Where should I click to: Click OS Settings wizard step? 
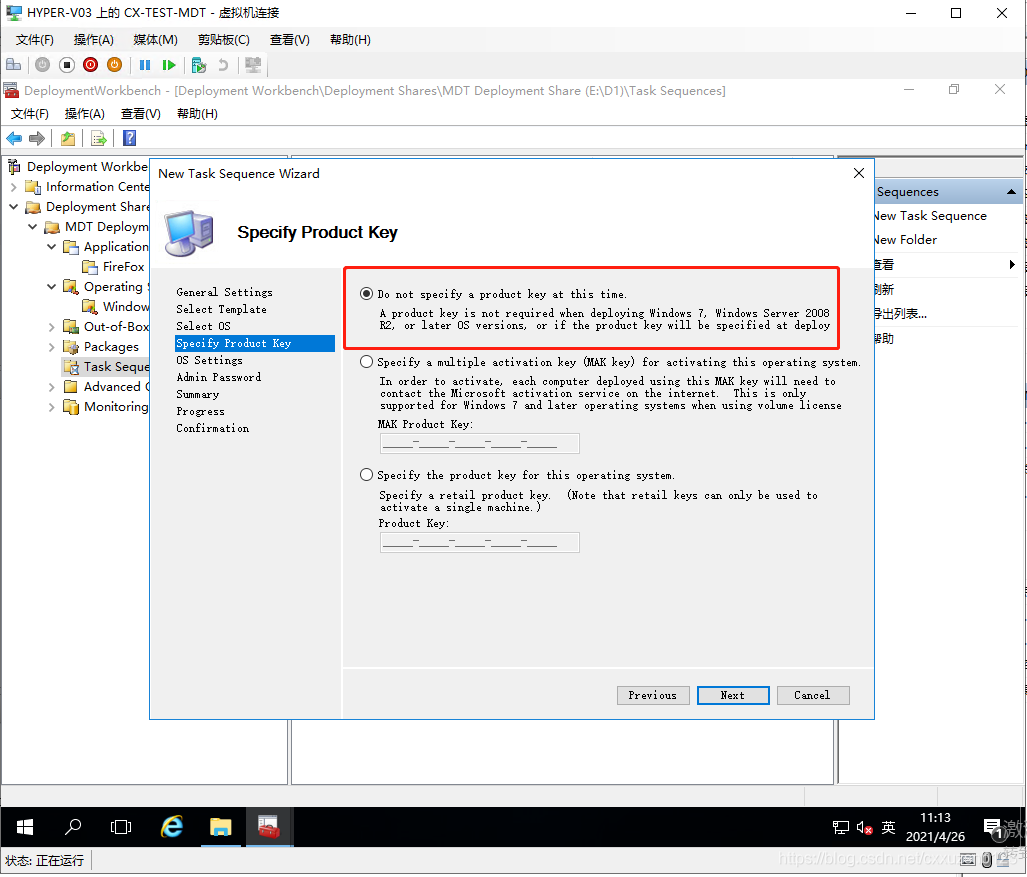point(209,360)
